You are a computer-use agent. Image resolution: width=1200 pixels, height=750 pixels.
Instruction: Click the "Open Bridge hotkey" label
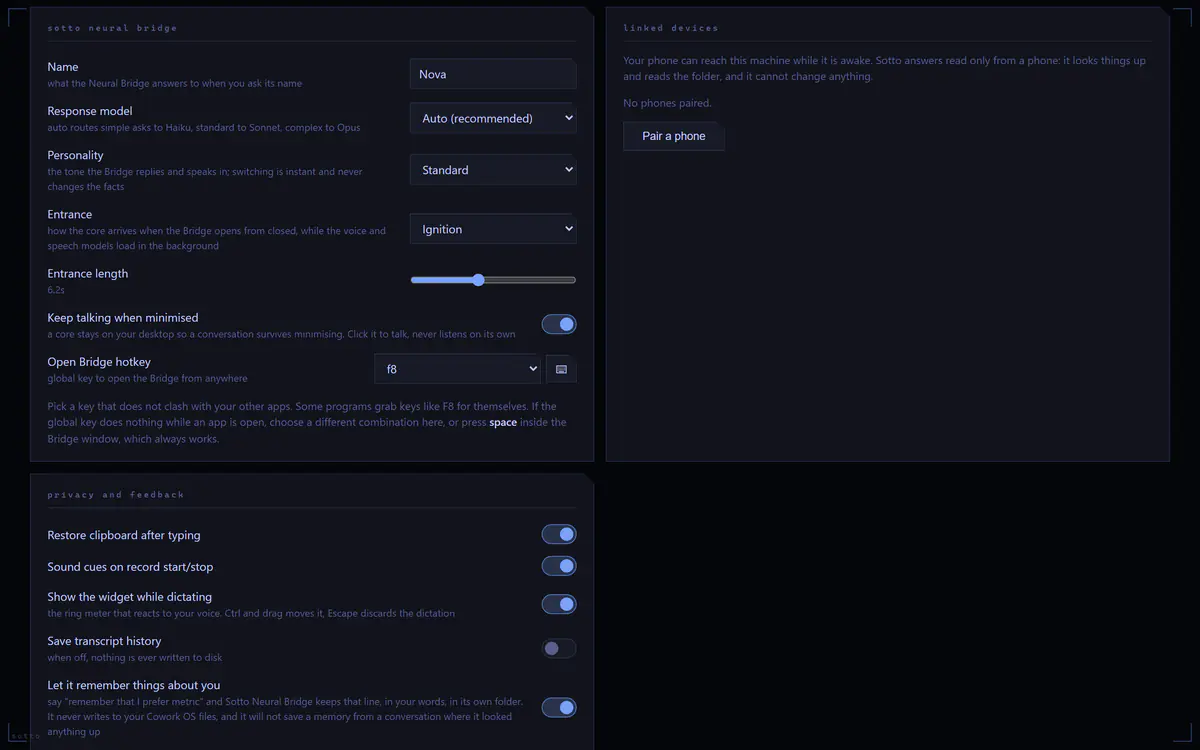(x=99, y=362)
